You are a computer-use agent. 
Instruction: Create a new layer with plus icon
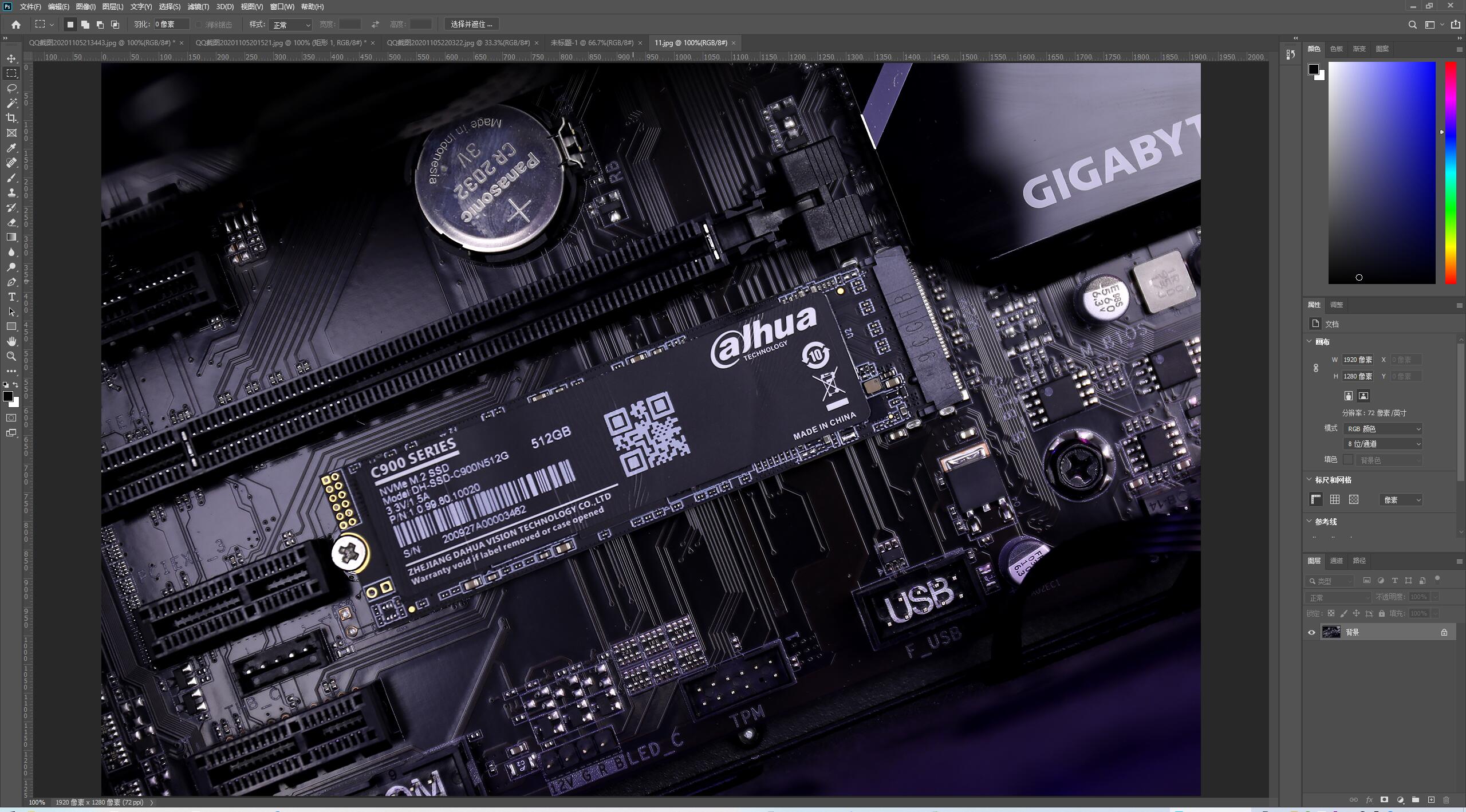click(1431, 799)
